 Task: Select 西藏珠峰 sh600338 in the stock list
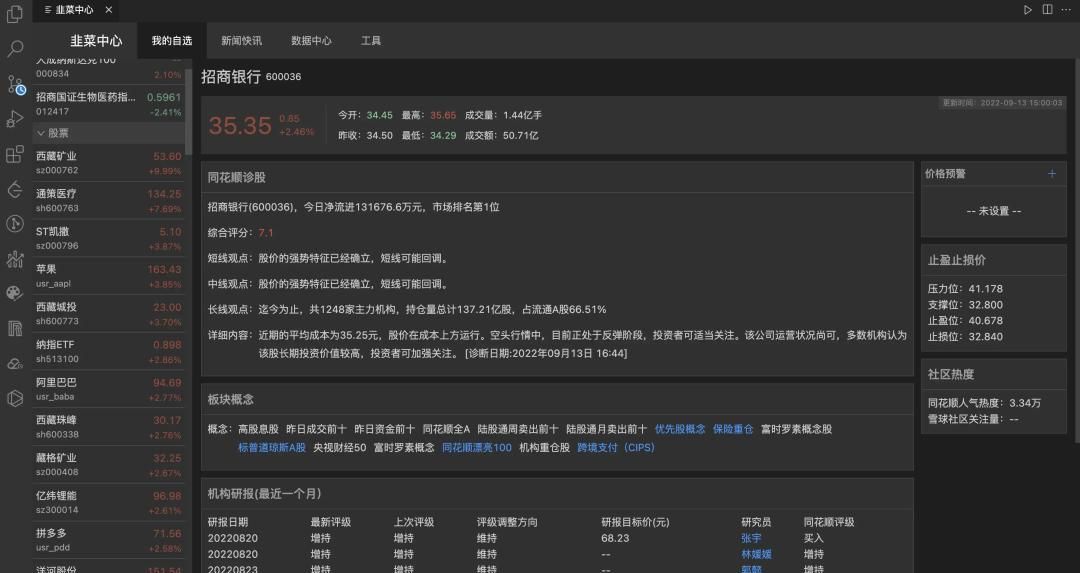108,427
